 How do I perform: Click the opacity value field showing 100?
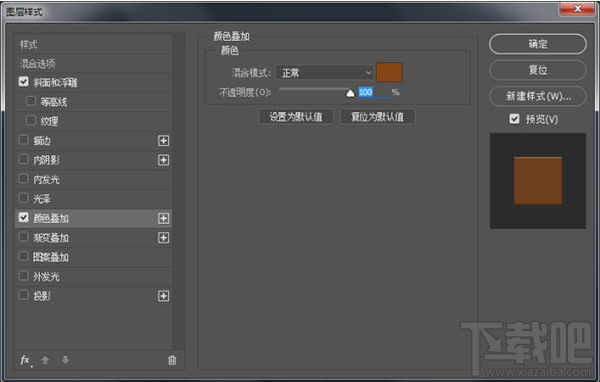[374, 92]
